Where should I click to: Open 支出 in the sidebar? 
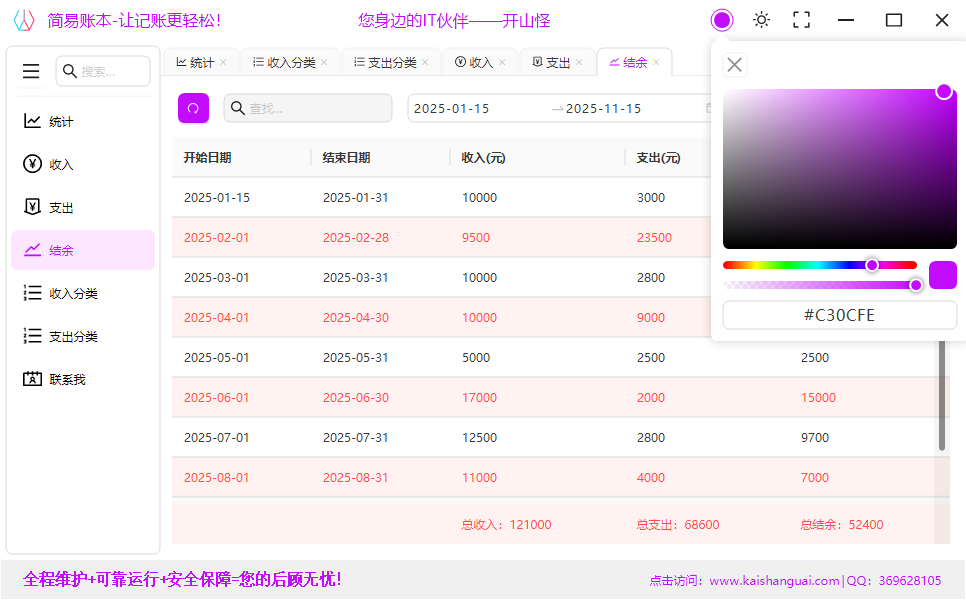(83, 208)
